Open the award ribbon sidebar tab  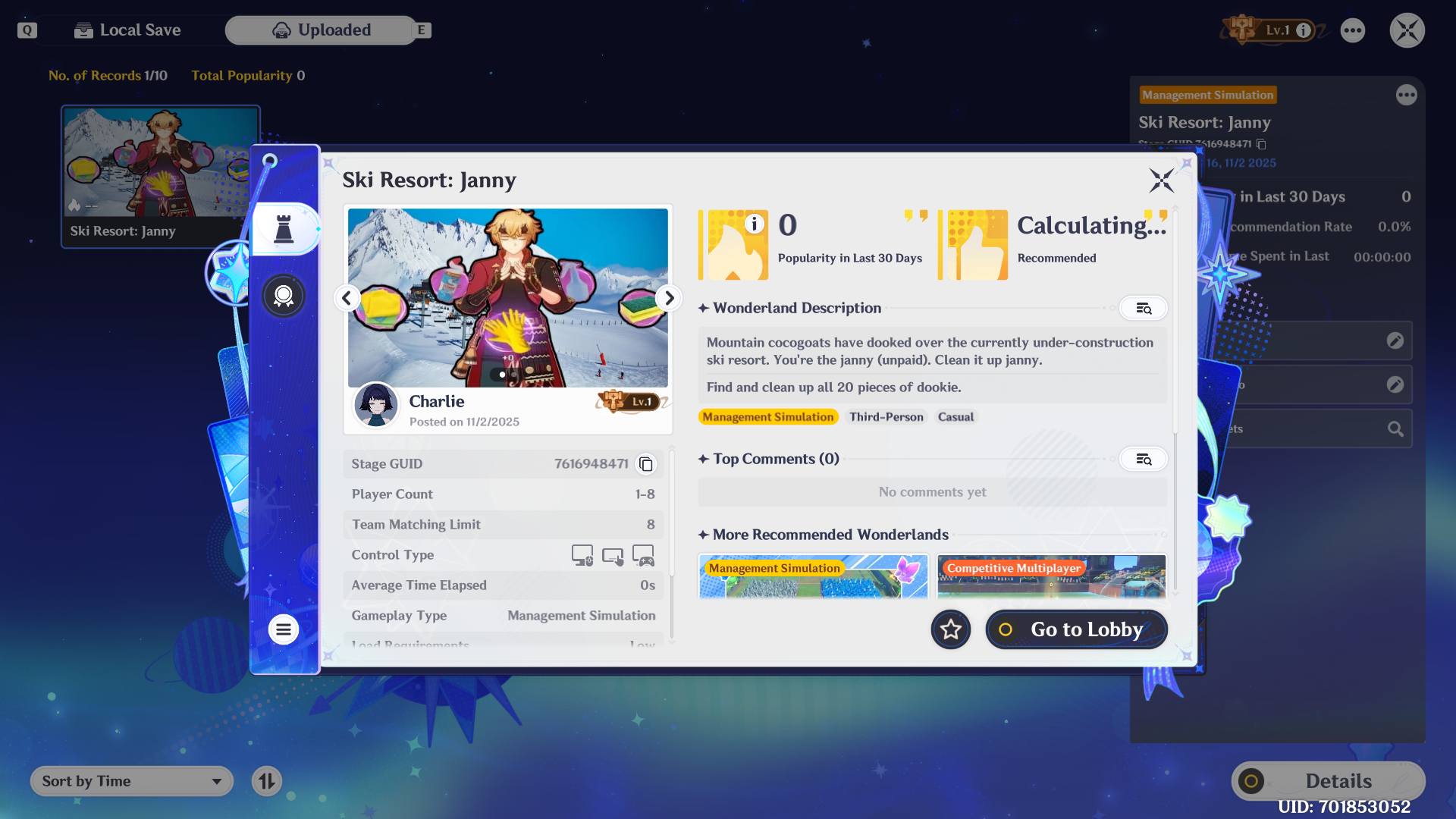click(284, 296)
